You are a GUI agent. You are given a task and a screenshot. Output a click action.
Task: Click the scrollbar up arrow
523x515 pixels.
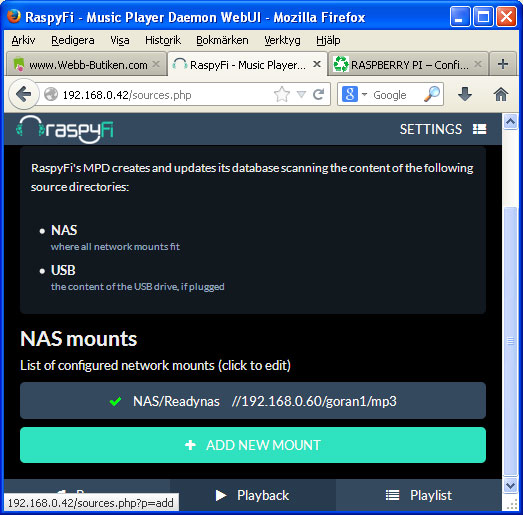point(510,122)
